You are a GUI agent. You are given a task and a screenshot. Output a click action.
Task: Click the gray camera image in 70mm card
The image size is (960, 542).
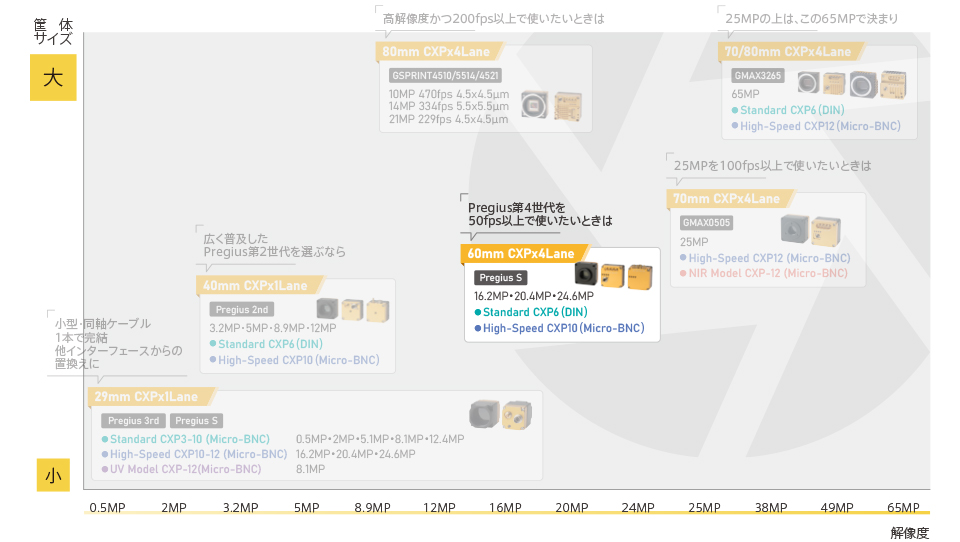click(x=795, y=229)
